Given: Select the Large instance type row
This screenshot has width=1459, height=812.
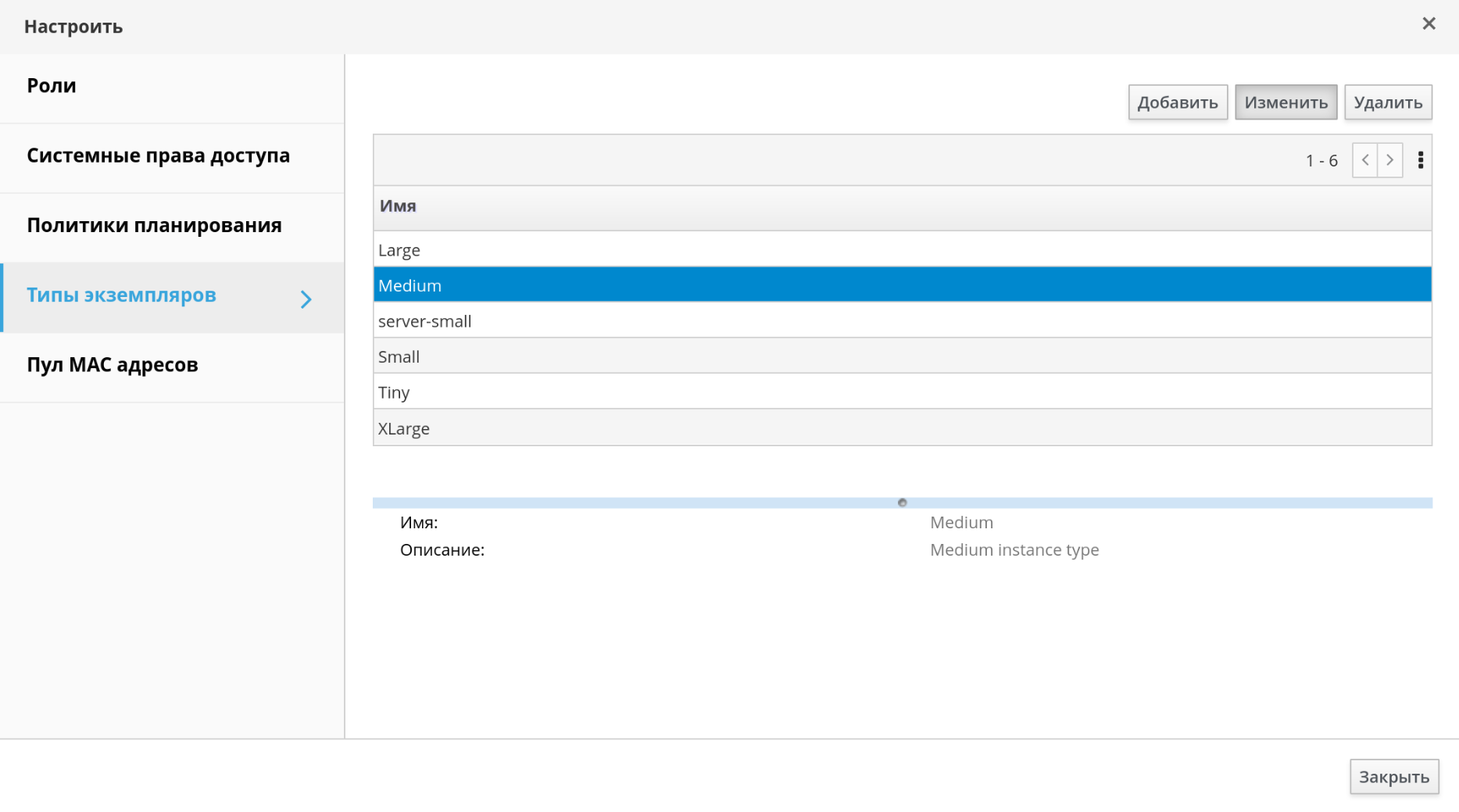Looking at the screenshot, I should point(902,250).
